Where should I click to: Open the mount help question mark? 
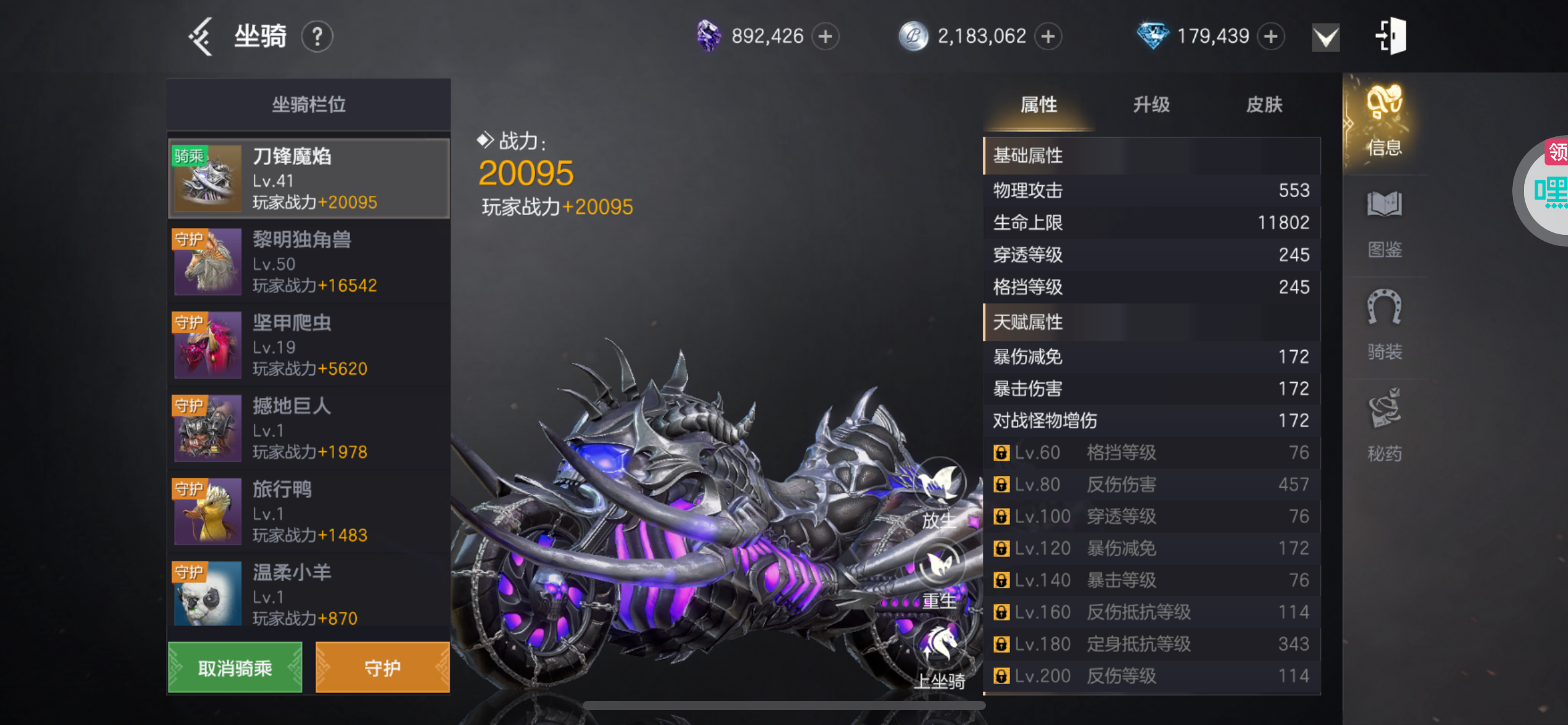point(317,37)
